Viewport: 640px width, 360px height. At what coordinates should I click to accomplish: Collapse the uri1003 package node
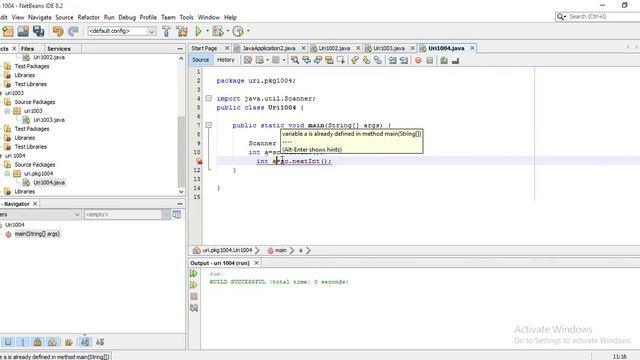coord(7,111)
